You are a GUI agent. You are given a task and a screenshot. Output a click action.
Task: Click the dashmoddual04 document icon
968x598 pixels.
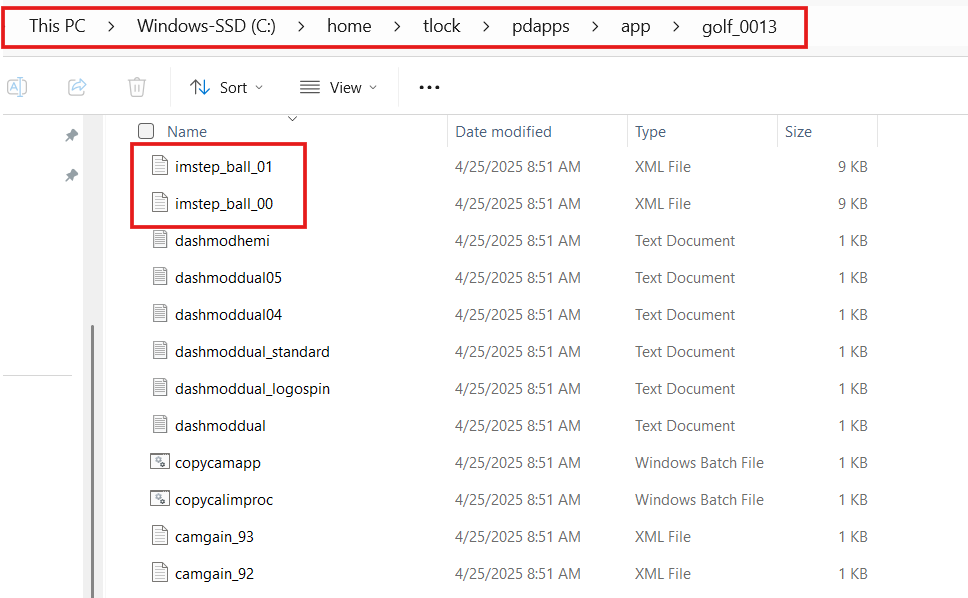tap(160, 314)
